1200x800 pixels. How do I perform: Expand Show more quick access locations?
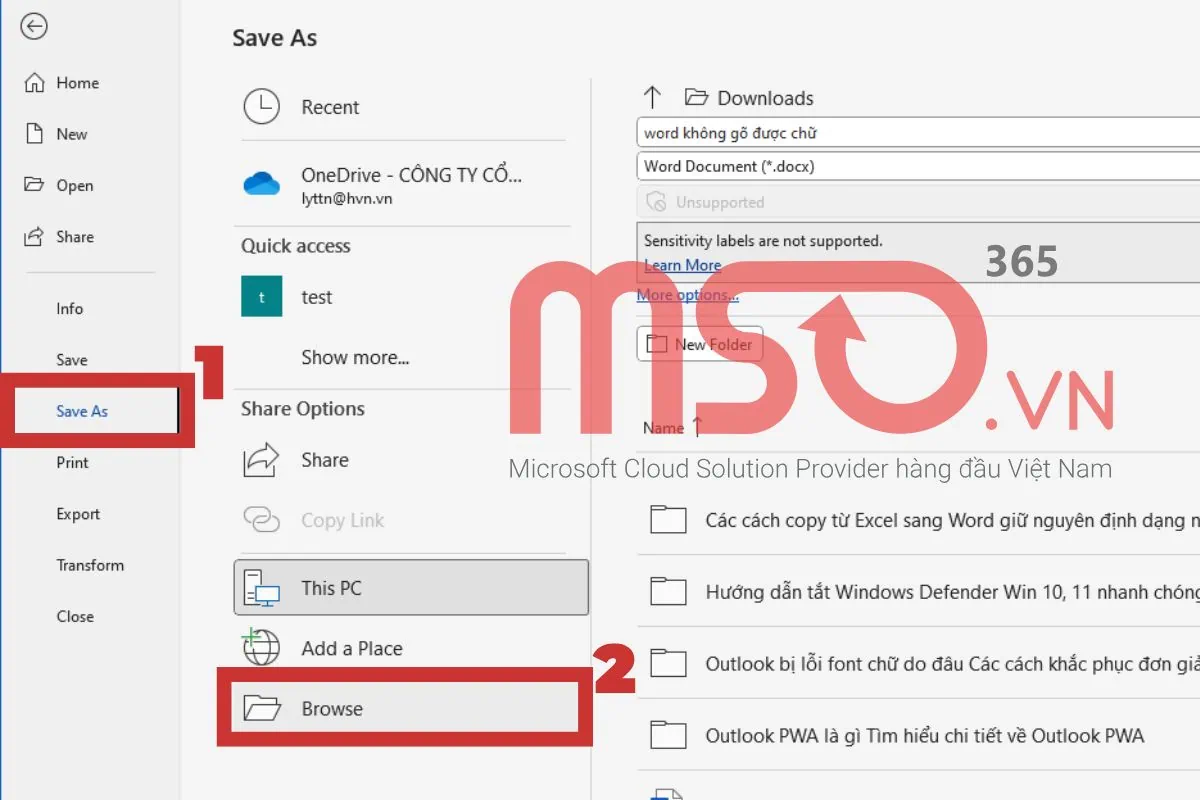click(355, 357)
